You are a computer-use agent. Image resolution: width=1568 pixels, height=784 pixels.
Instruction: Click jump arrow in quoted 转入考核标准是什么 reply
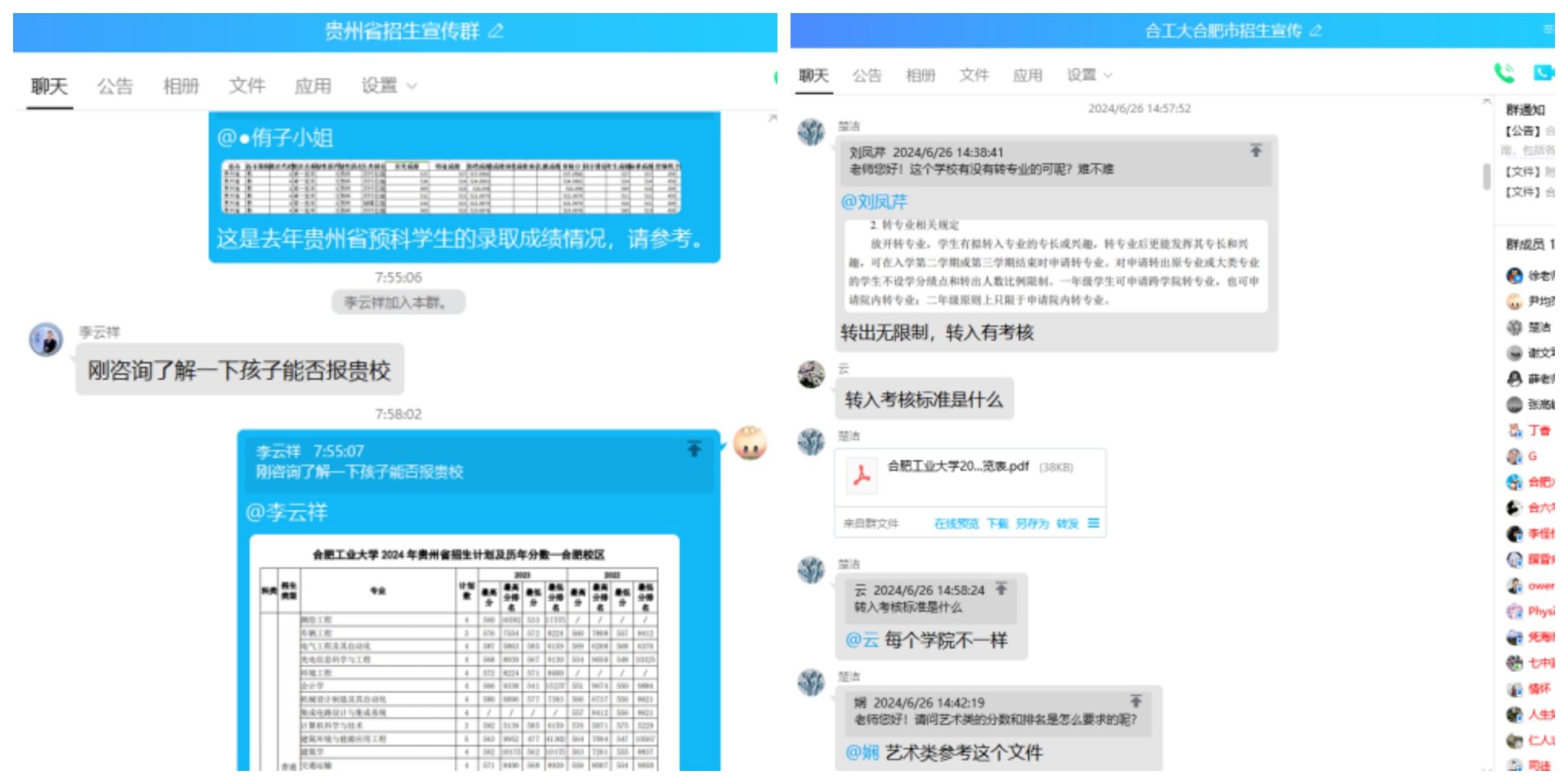point(1001,589)
